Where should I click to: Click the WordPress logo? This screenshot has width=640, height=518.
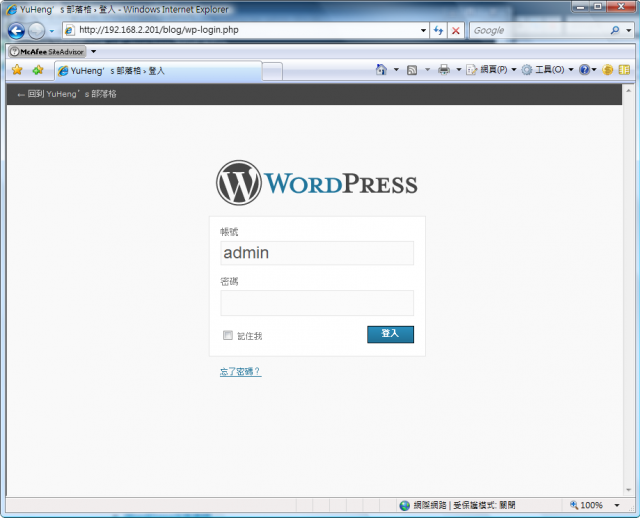click(x=317, y=183)
